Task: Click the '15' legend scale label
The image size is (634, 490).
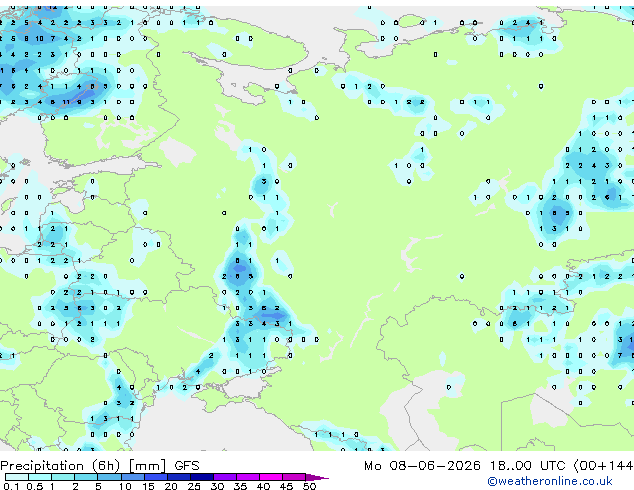Action: tap(148, 486)
